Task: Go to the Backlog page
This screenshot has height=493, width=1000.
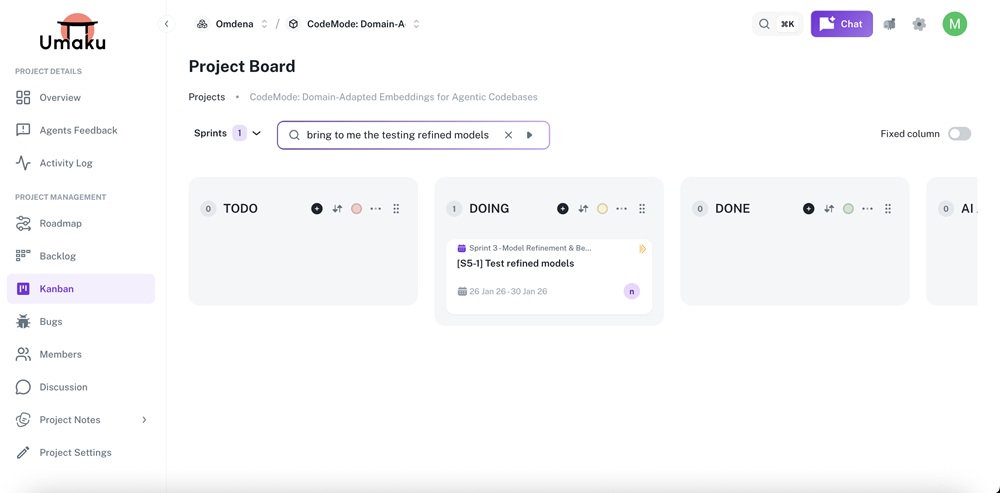Action: click(x=57, y=256)
